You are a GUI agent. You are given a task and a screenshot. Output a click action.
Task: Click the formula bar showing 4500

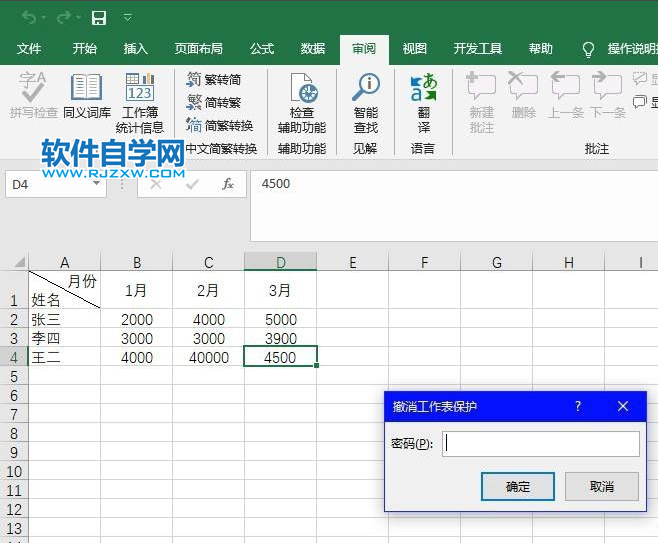(454, 206)
